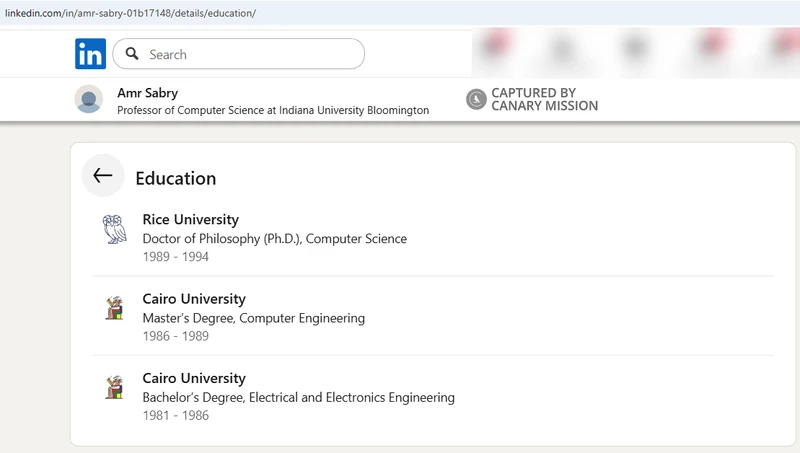The height and width of the screenshot is (453, 800).
Task: Click the linkedin.com URL in address bar
Action: [x=130, y=13]
